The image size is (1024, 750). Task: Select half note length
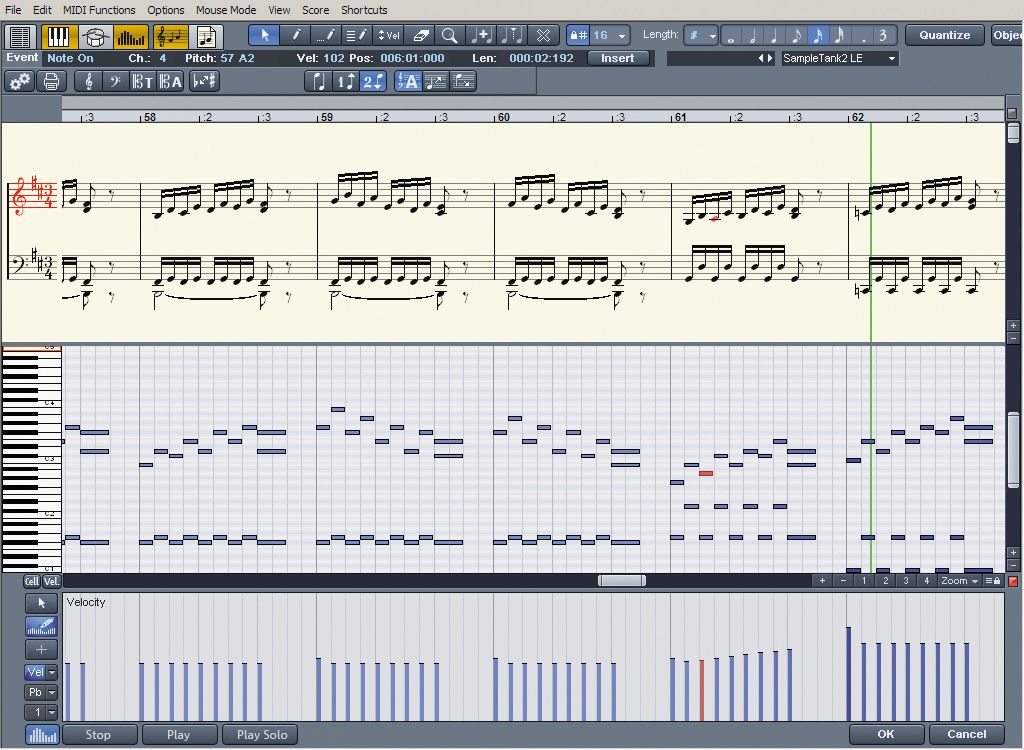[753, 35]
